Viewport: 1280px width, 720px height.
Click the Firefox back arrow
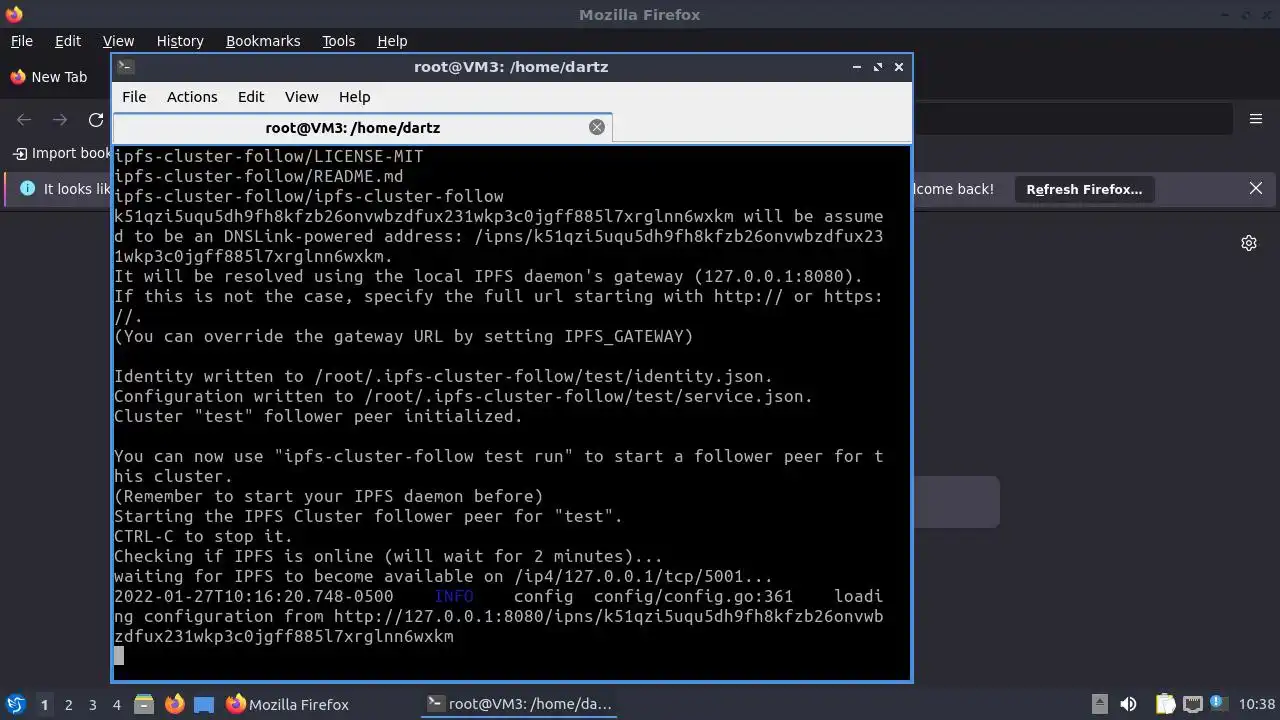(x=24, y=120)
